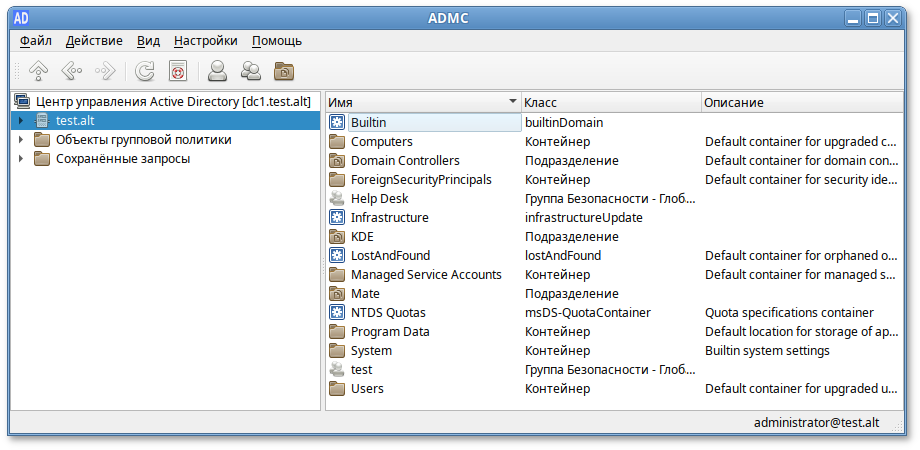The width and height of the screenshot is (920, 450).
Task: Click the Computers folder icon
Action: click(x=337, y=141)
